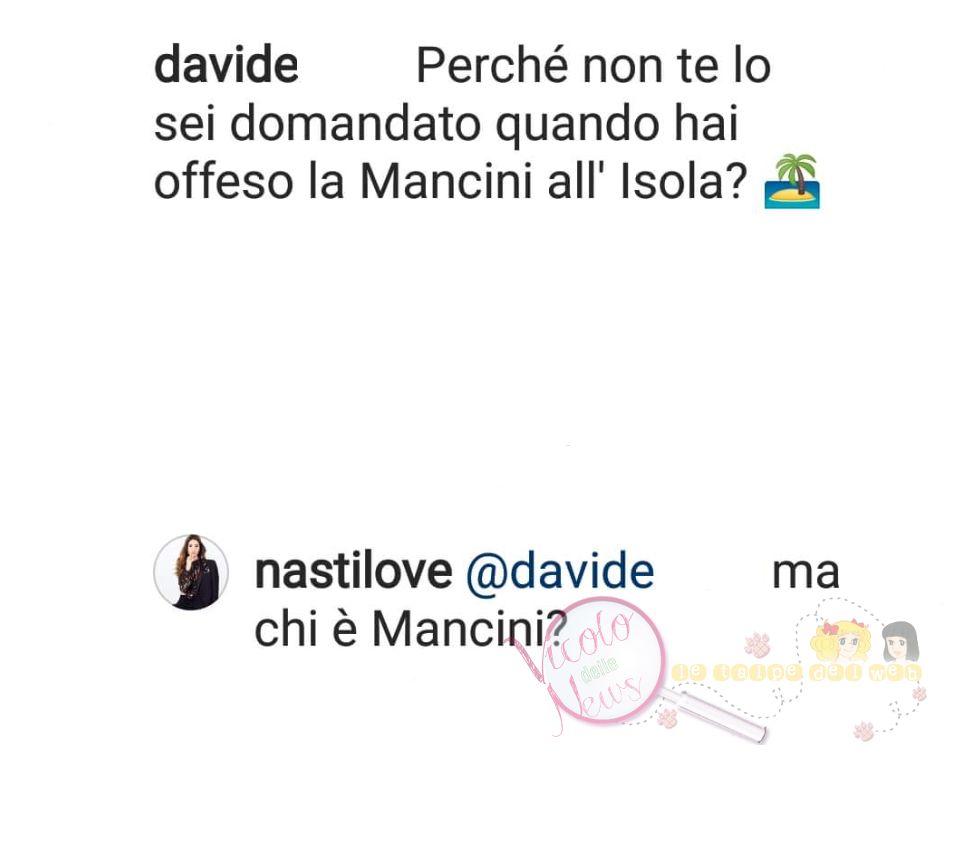The image size is (974, 856).
Task: Follow the blue @davide mention
Action: tap(560, 571)
